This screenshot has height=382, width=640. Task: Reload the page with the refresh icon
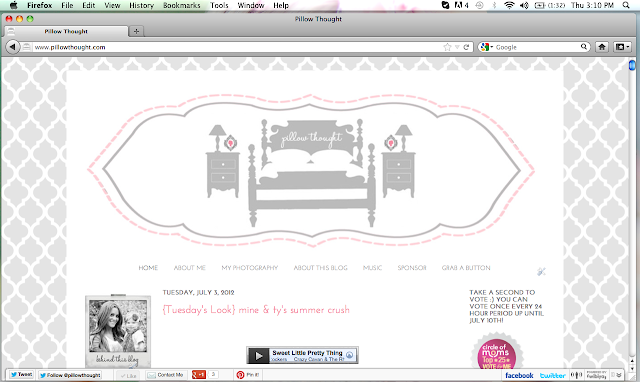(466, 47)
